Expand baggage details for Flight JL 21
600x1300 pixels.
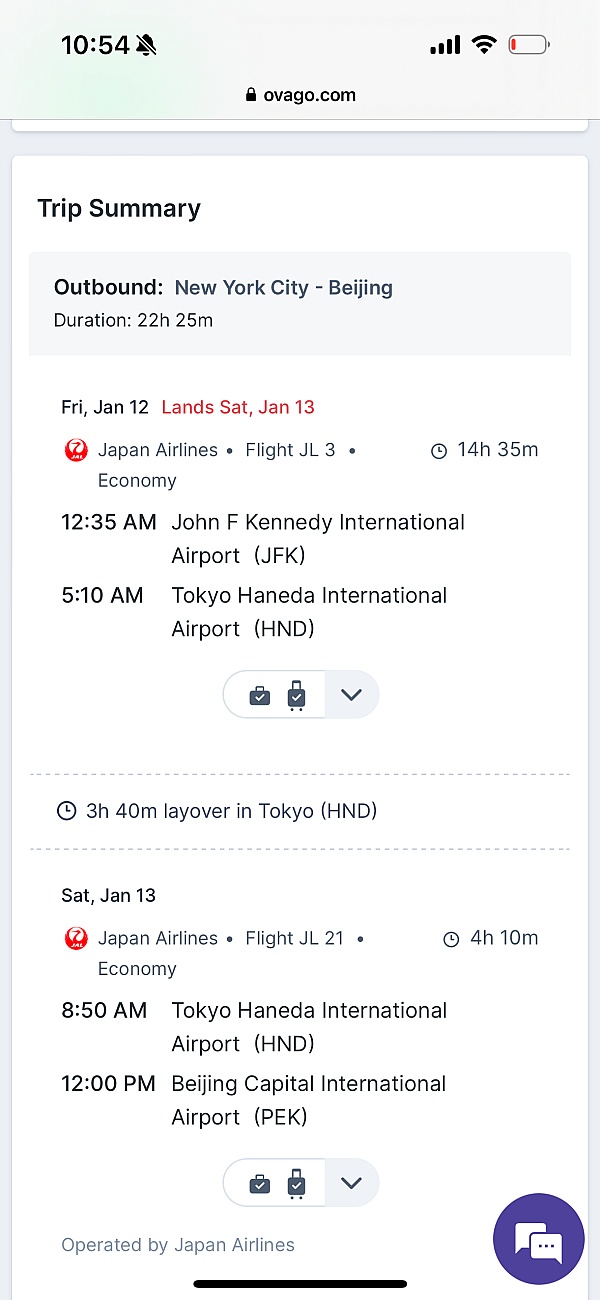tap(351, 1183)
